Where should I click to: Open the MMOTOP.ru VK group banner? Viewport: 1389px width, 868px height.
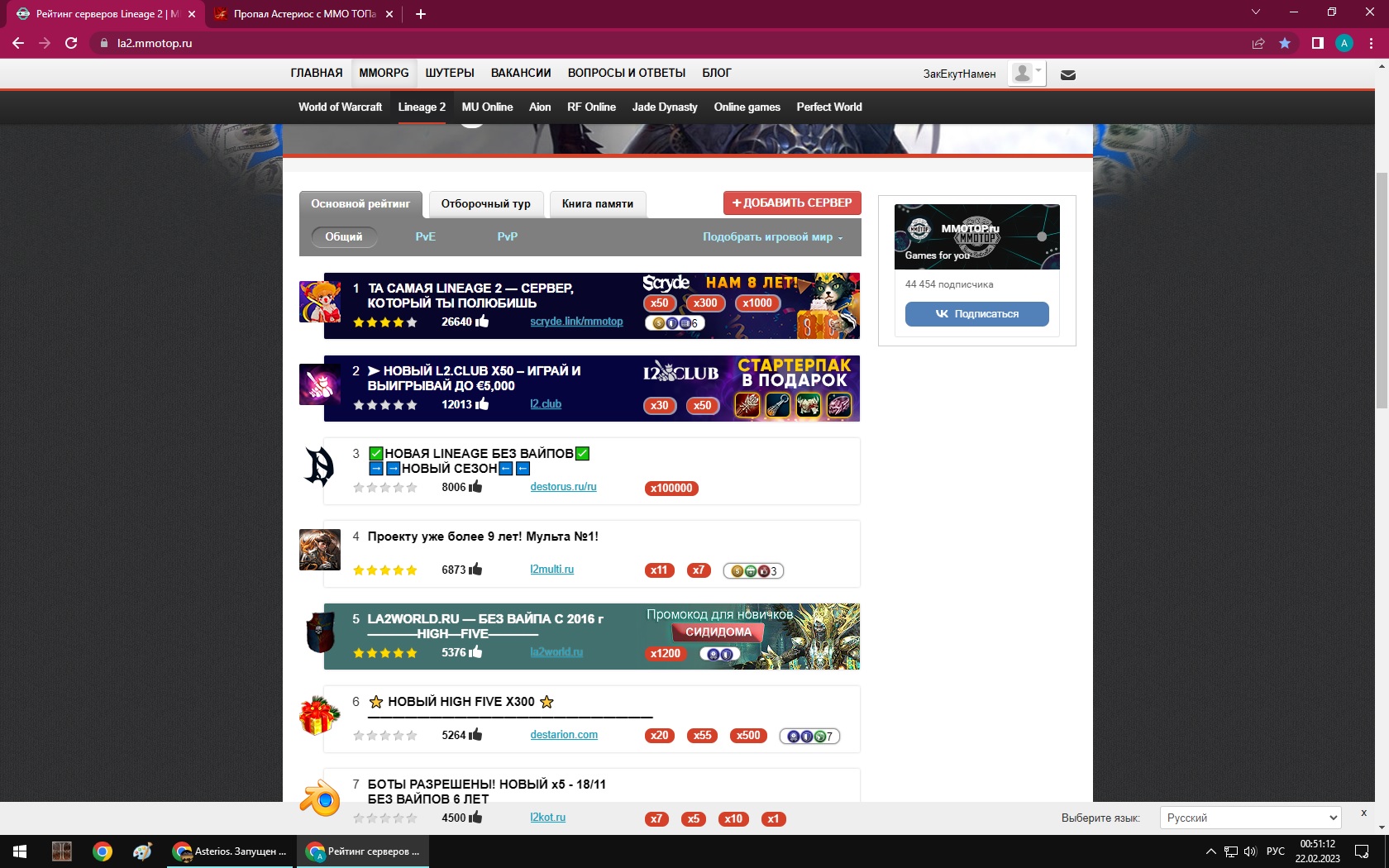pos(976,236)
